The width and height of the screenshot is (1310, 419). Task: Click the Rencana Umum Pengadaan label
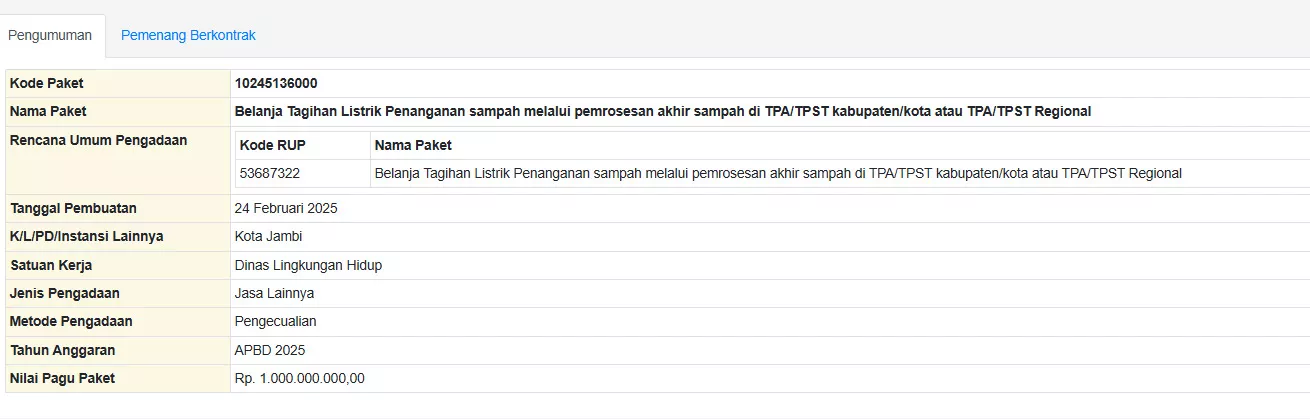(x=98, y=140)
